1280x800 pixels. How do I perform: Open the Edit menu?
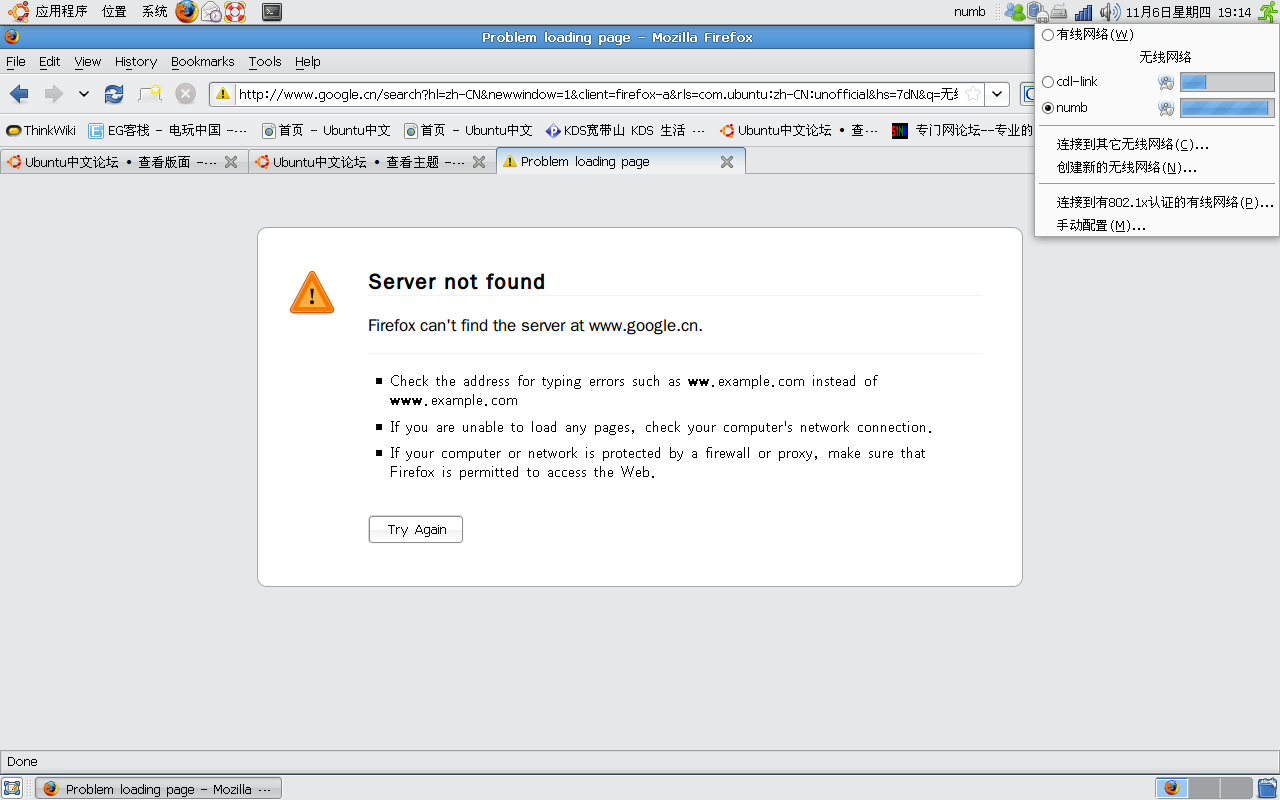tap(50, 62)
